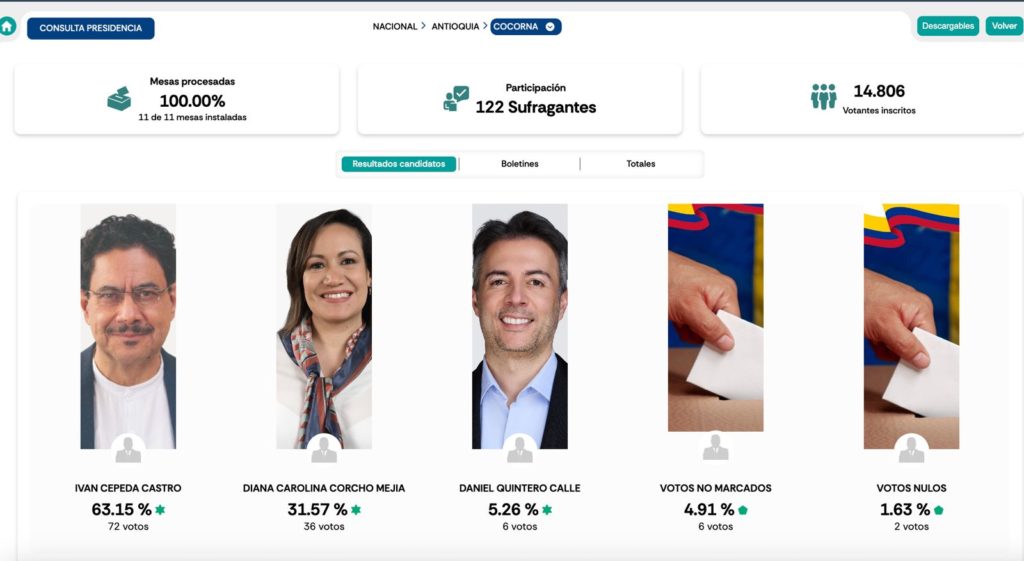Click the Votantes inscritos people icon
This screenshot has width=1024, height=561.
(824, 97)
